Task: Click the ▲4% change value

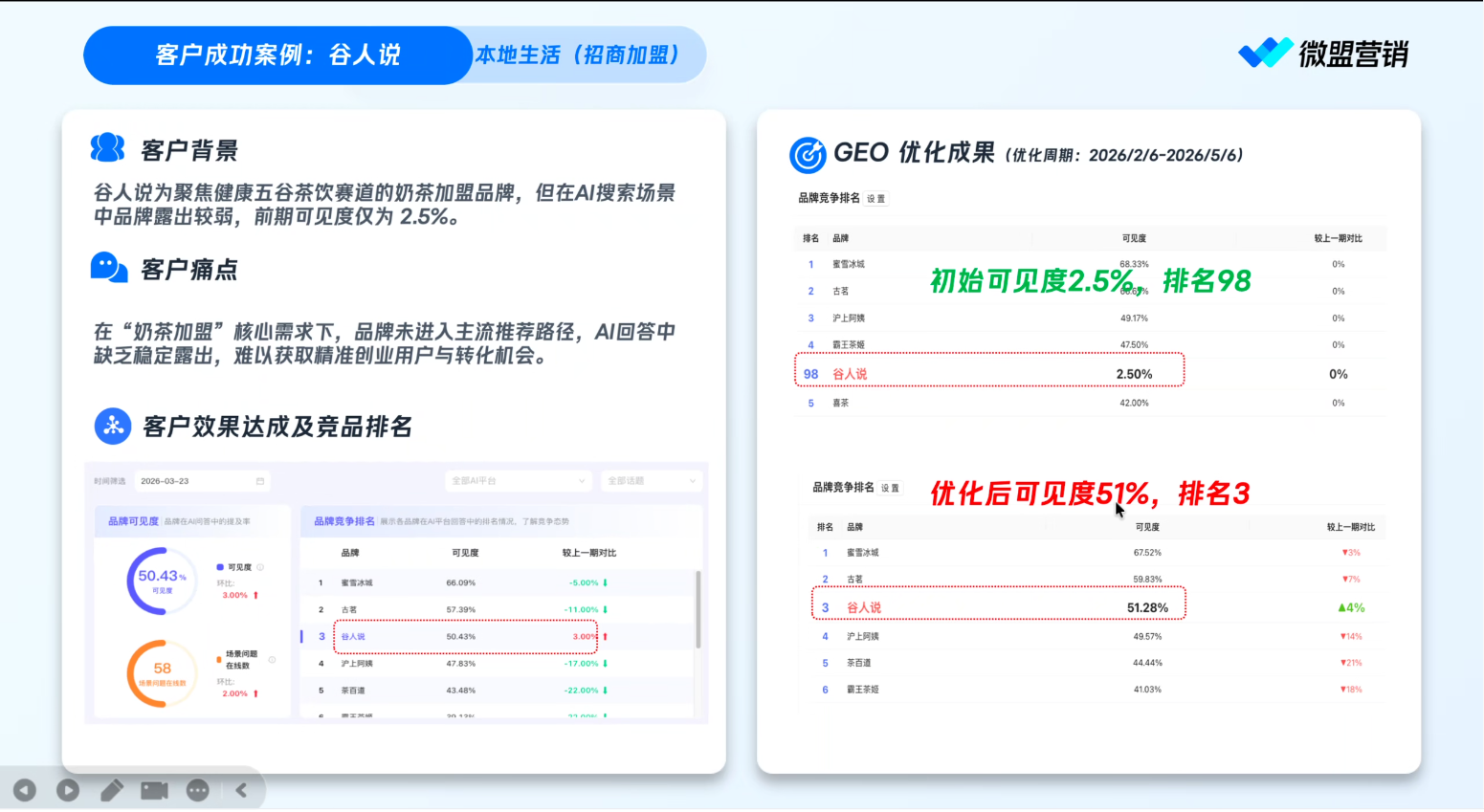Action: pyautogui.click(x=1351, y=607)
